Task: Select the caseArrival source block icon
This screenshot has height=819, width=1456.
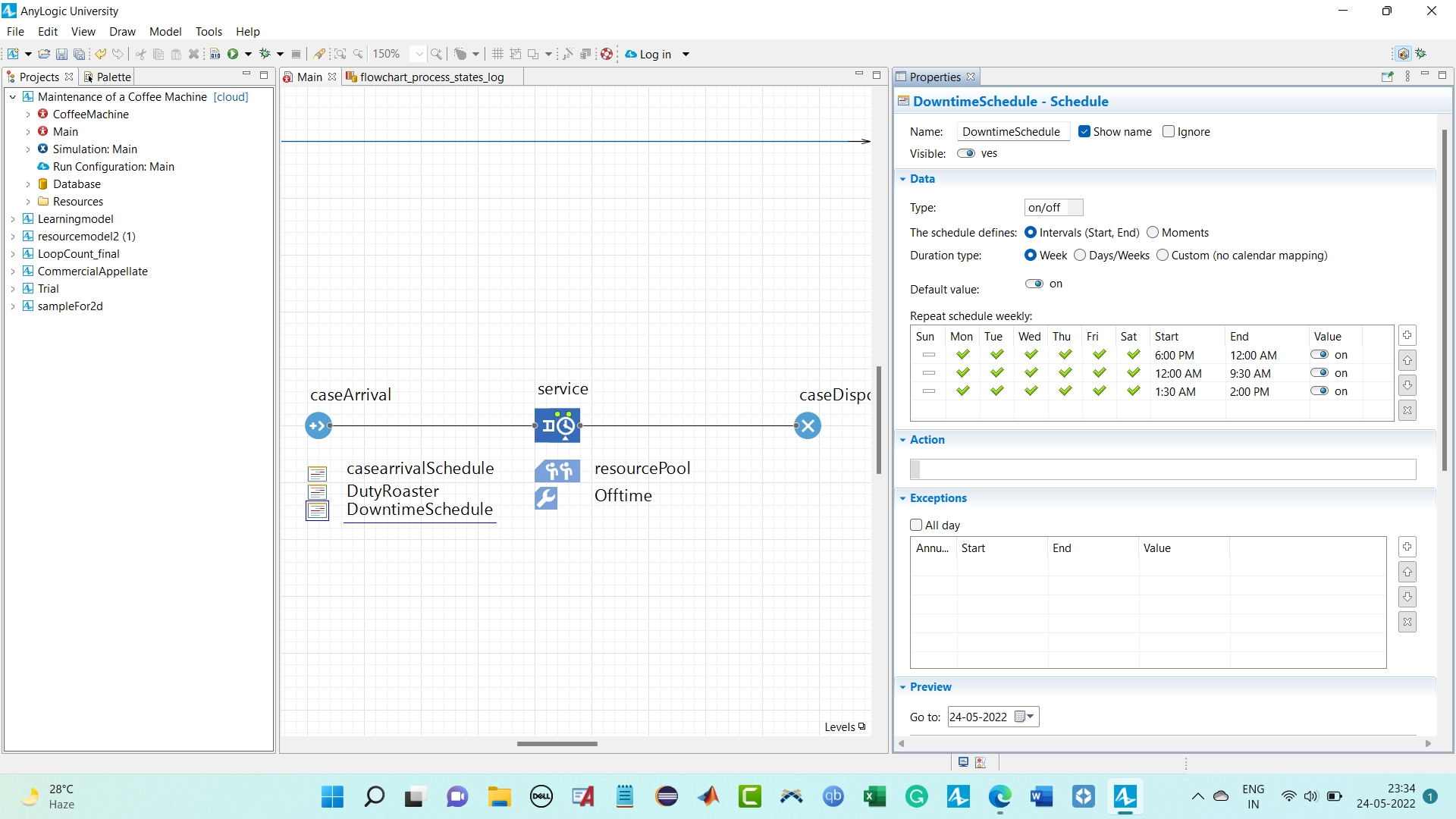Action: pyautogui.click(x=318, y=425)
